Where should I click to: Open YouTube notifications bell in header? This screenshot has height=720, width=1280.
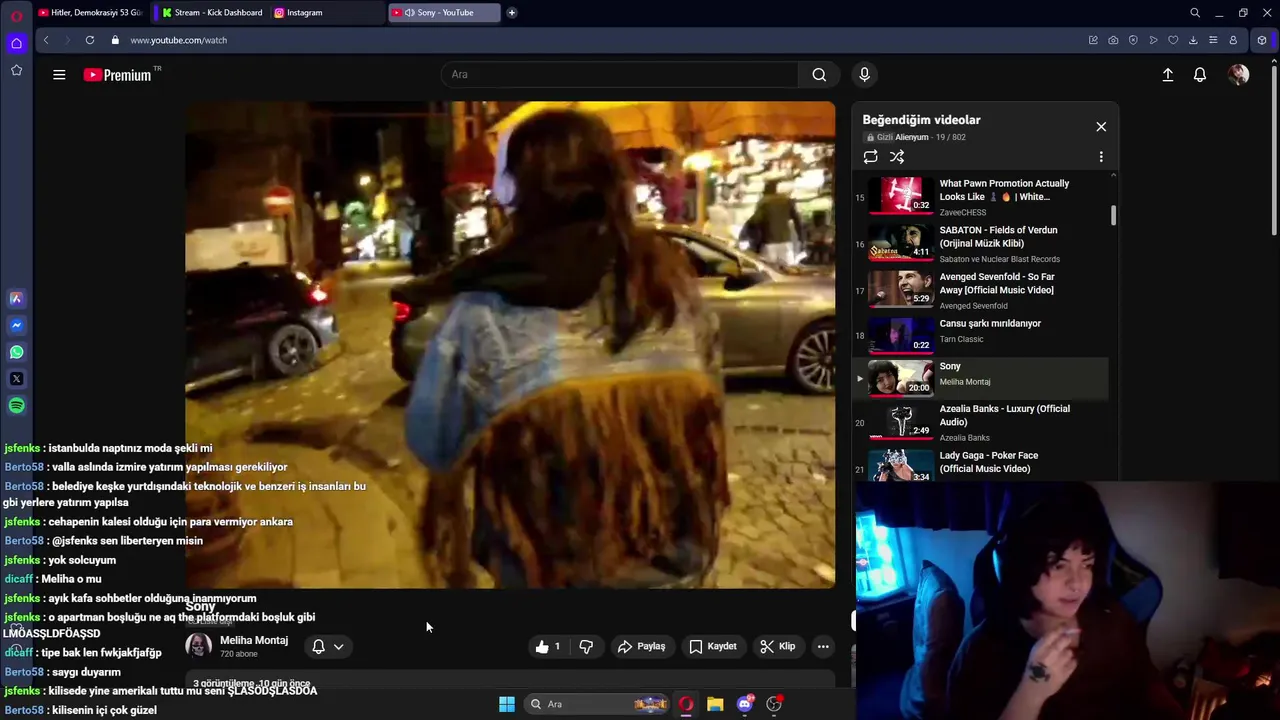1200,74
